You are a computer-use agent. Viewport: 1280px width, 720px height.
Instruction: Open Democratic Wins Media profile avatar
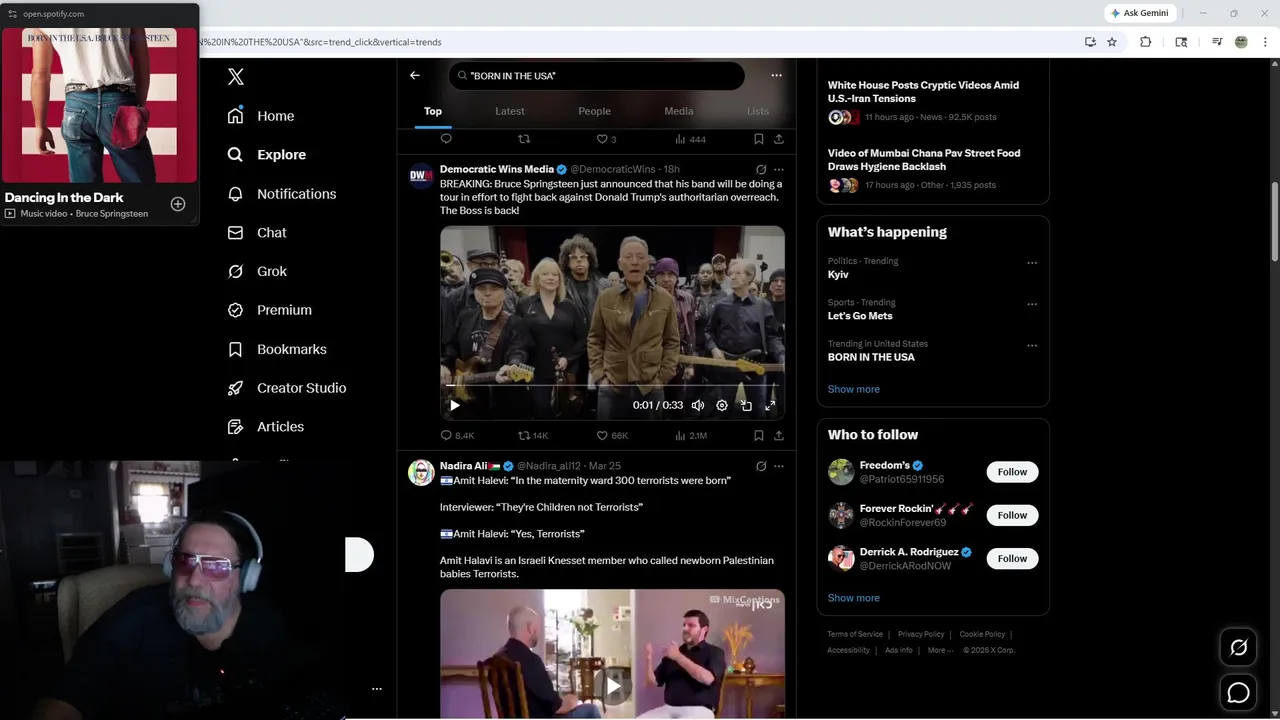tap(421, 176)
